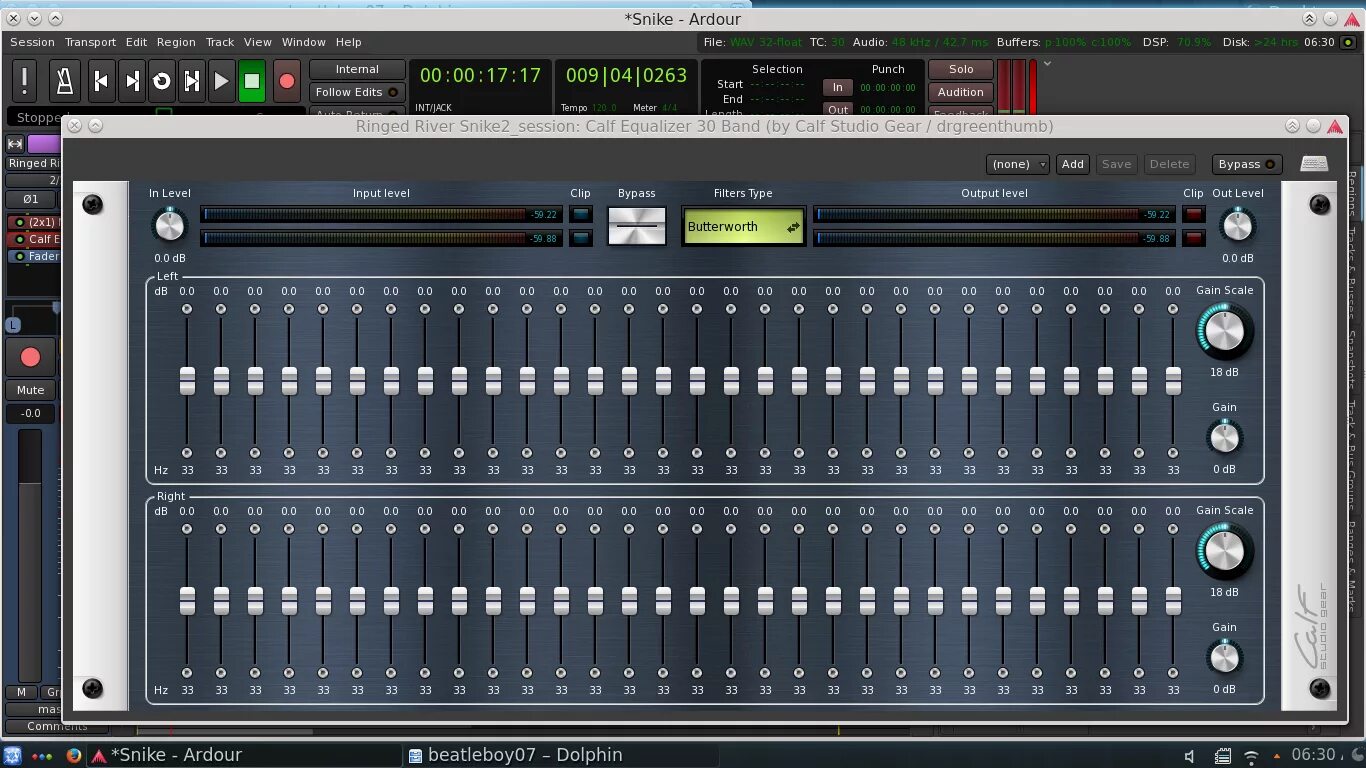Click the first band fader in Left section

[187, 381]
